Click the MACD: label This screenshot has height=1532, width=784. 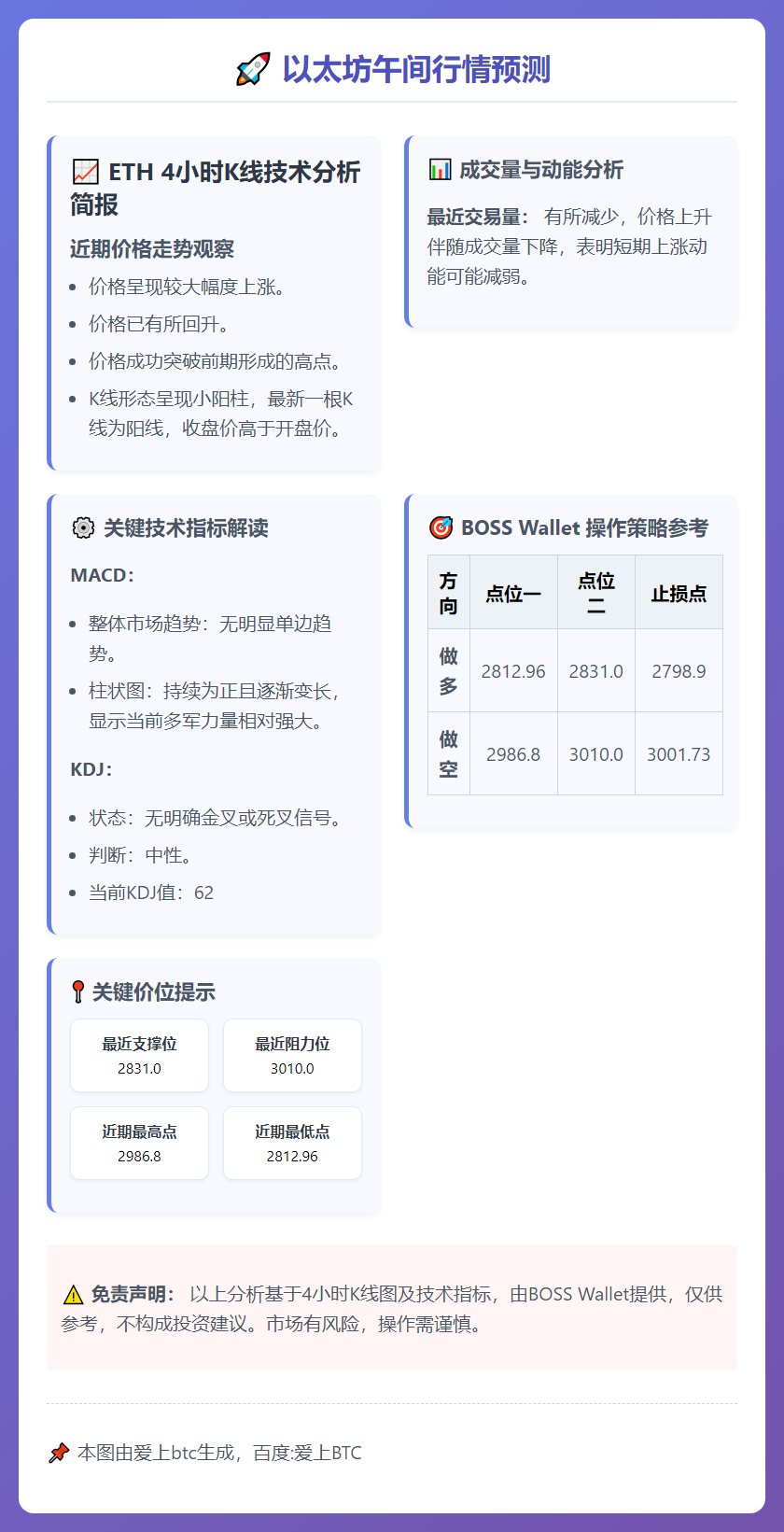point(103,575)
